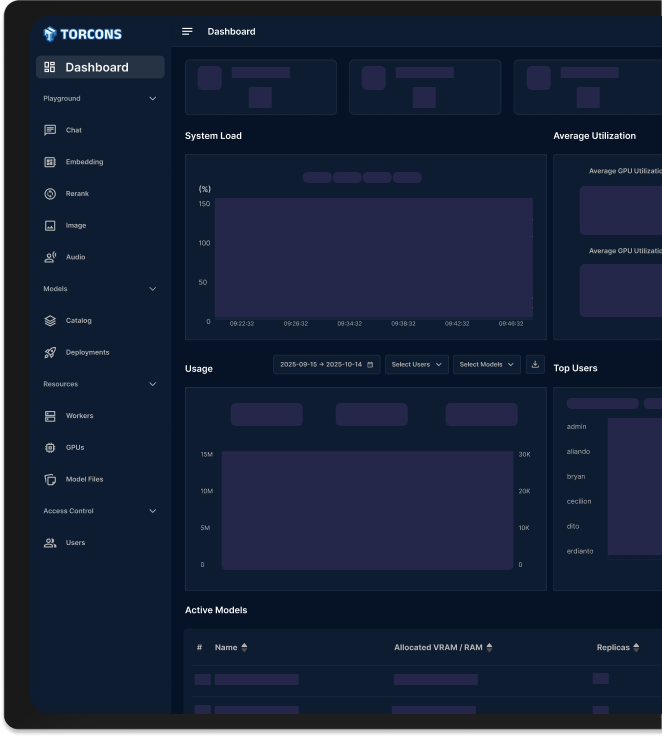Click the Usage heading

tap(198, 369)
